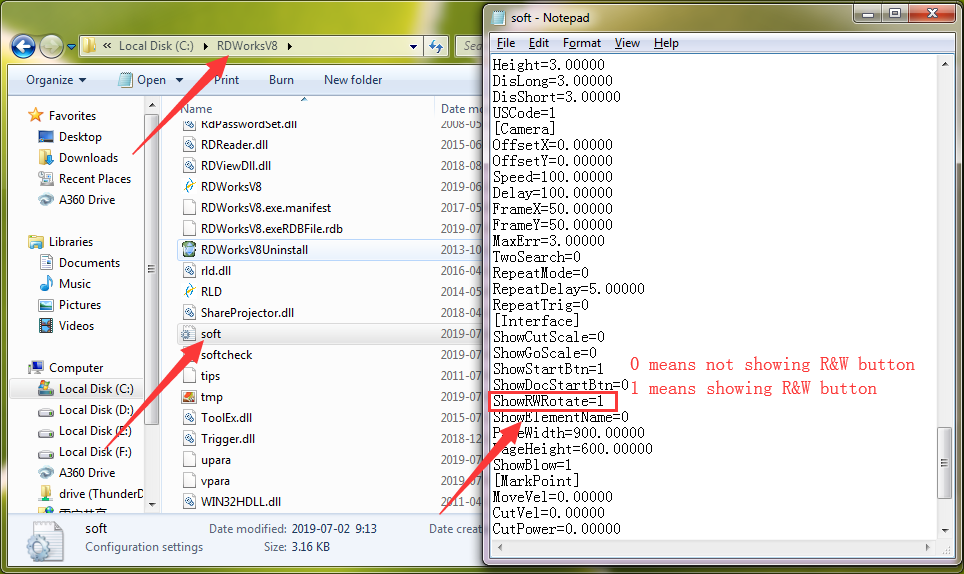964x574 pixels.
Task: Open the Videos library icon
Action: click(45, 326)
